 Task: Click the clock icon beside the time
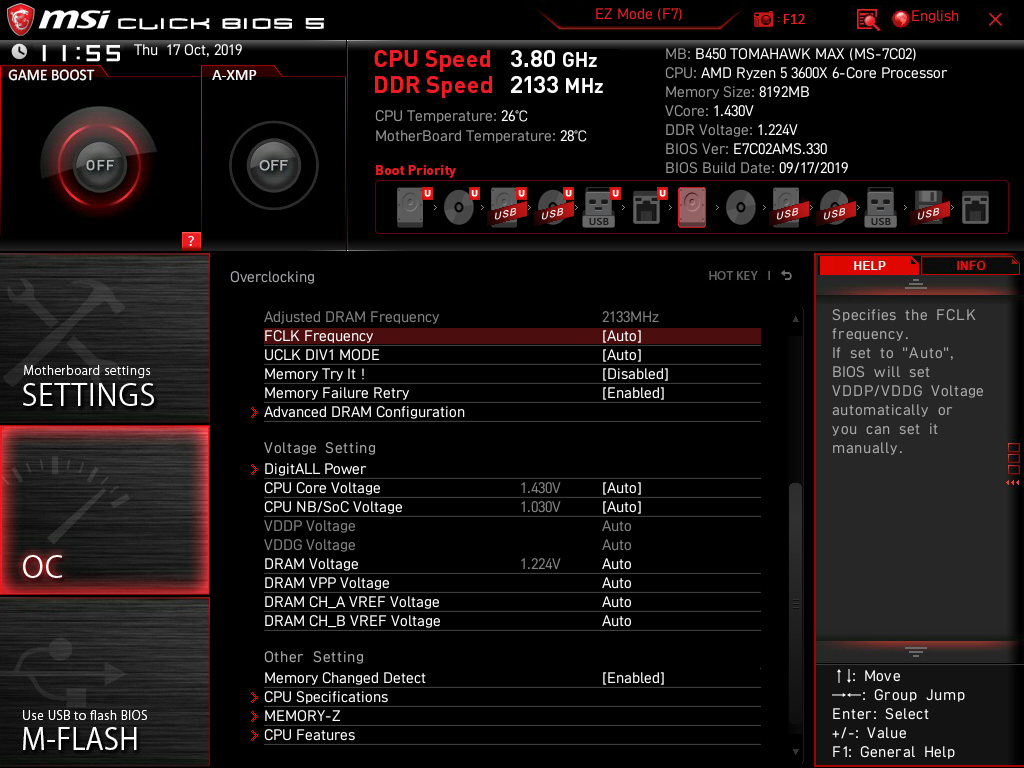(x=20, y=51)
